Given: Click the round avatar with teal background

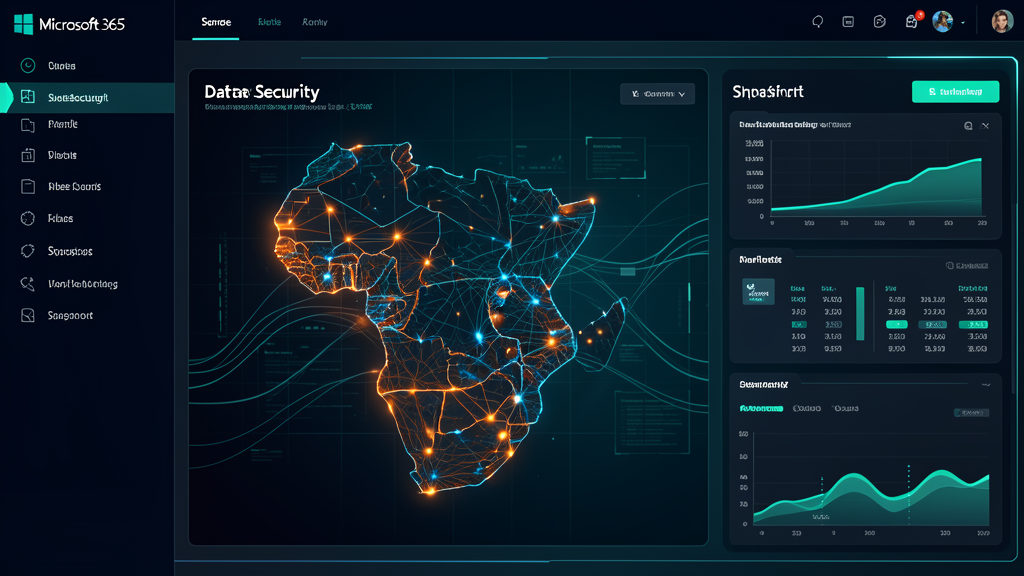Looking at the screenshot, I should (942, 22).
